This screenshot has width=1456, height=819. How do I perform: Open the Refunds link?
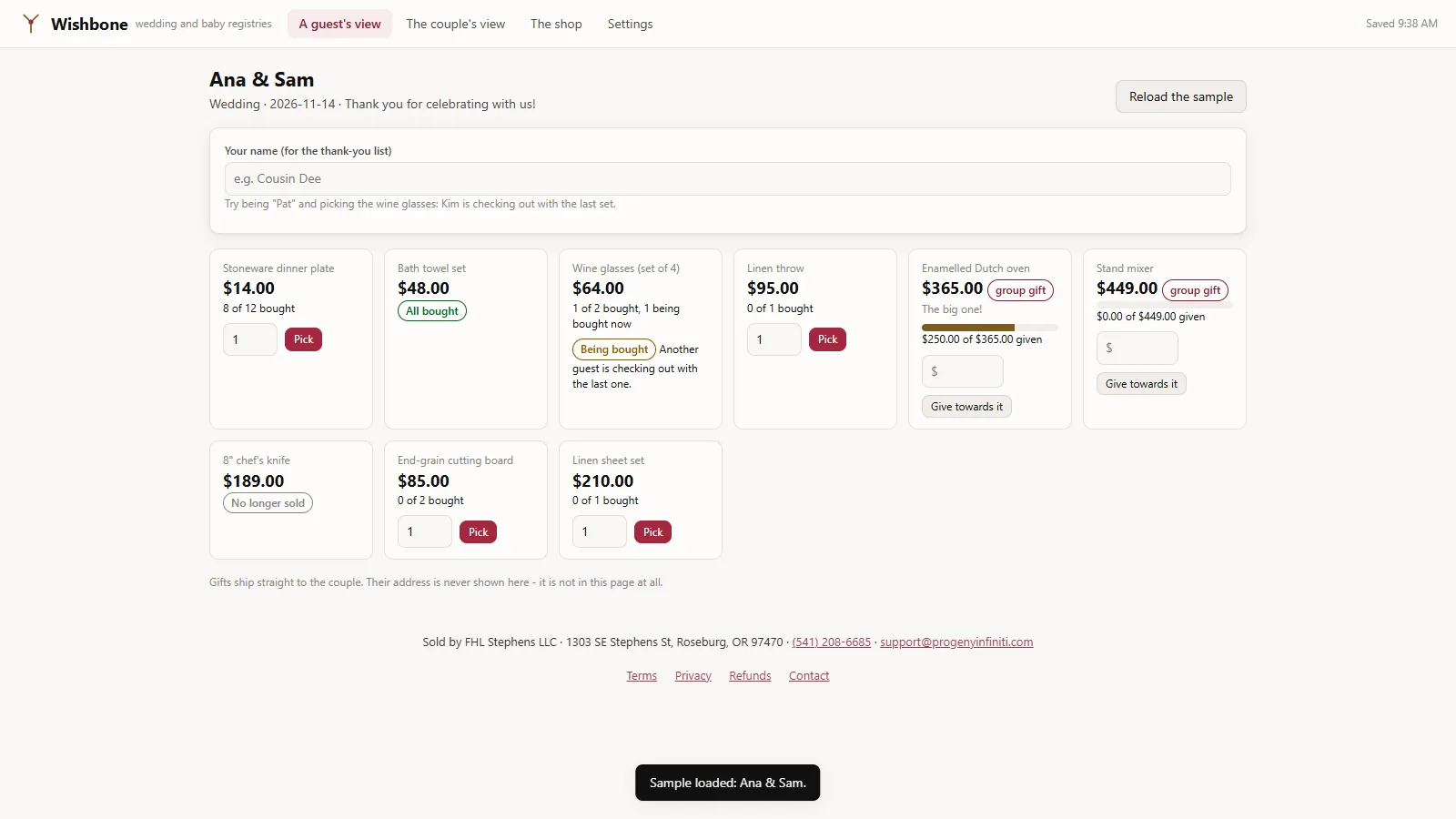(750, 676)
